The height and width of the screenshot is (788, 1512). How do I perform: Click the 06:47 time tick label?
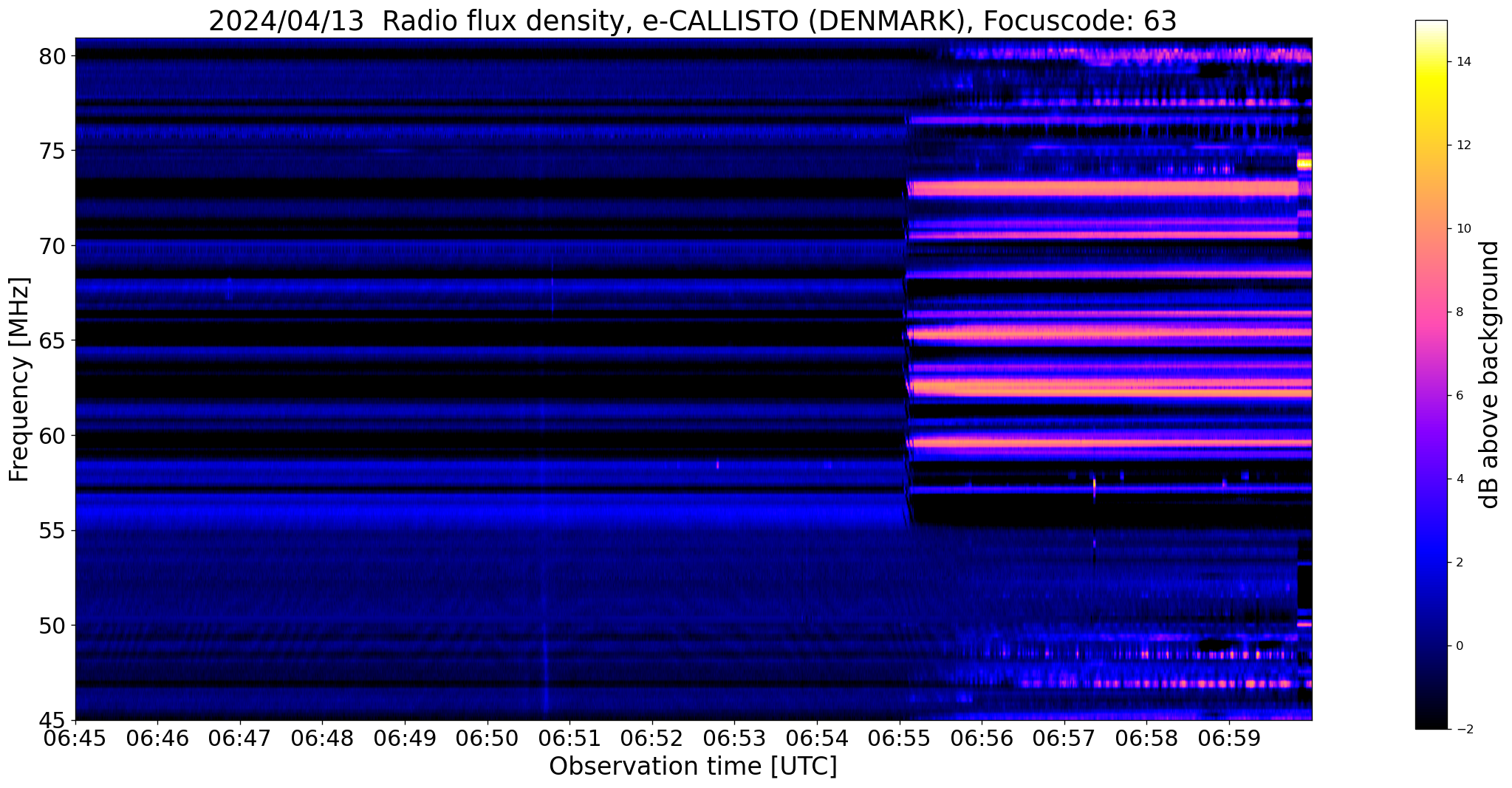pos(240,737)
